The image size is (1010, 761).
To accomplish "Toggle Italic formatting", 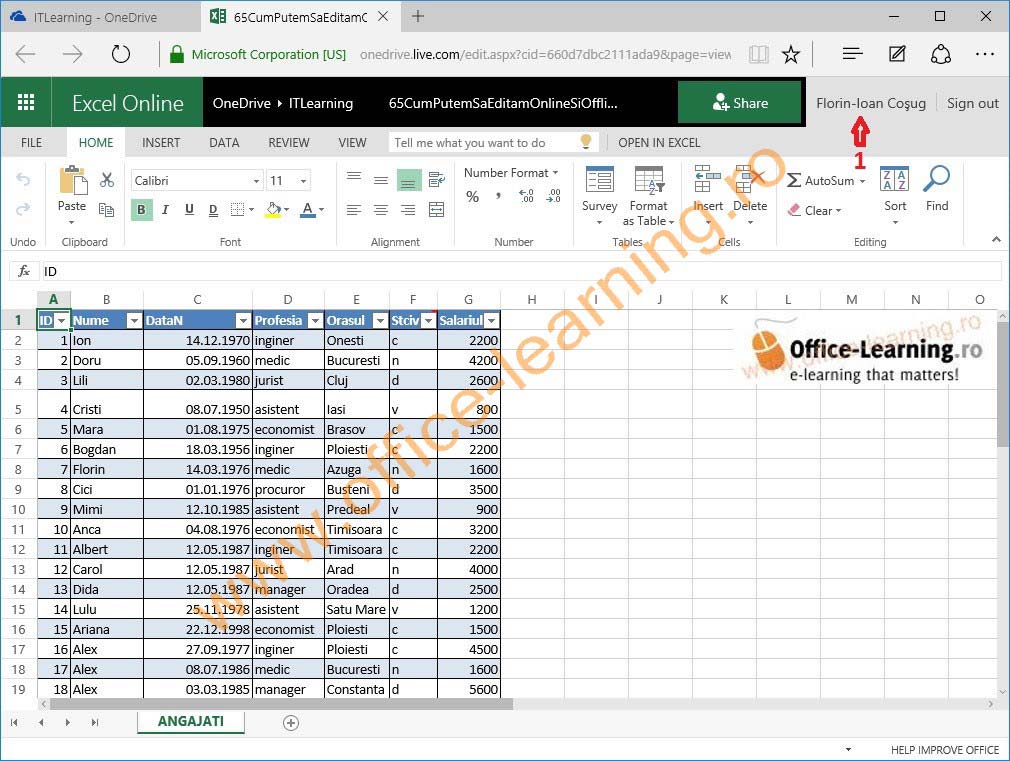I will tap(165, 209).
